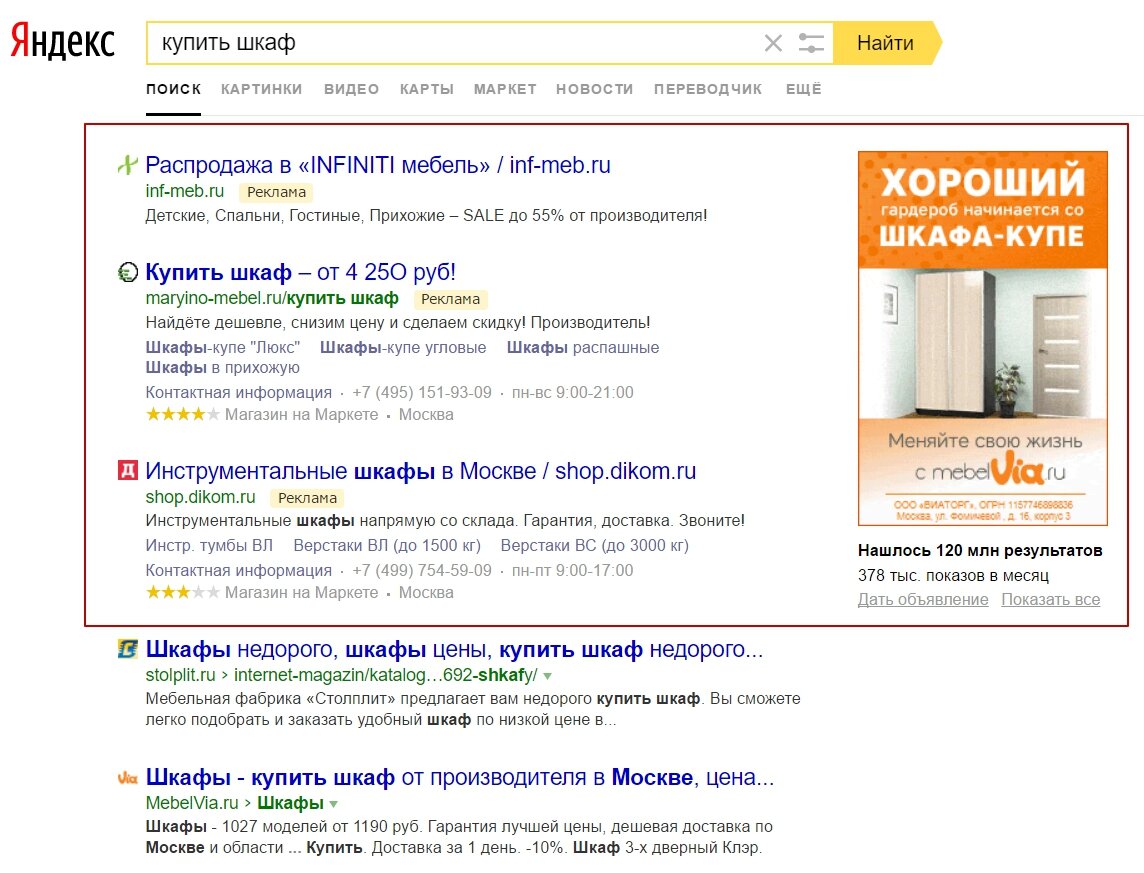Open Шкафы - купить шкаф от производителя result

click(460, 777)
